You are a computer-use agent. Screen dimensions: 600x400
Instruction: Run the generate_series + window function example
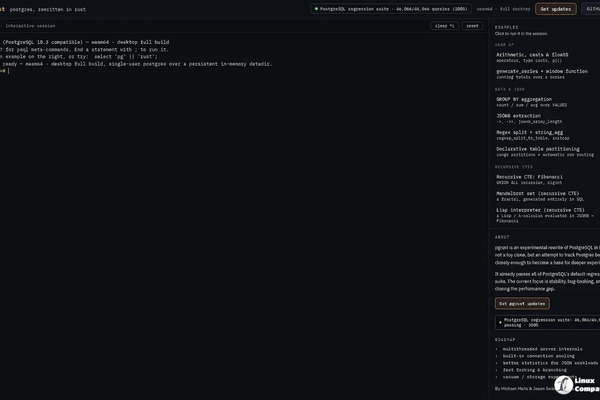click(x=546, y=74)
